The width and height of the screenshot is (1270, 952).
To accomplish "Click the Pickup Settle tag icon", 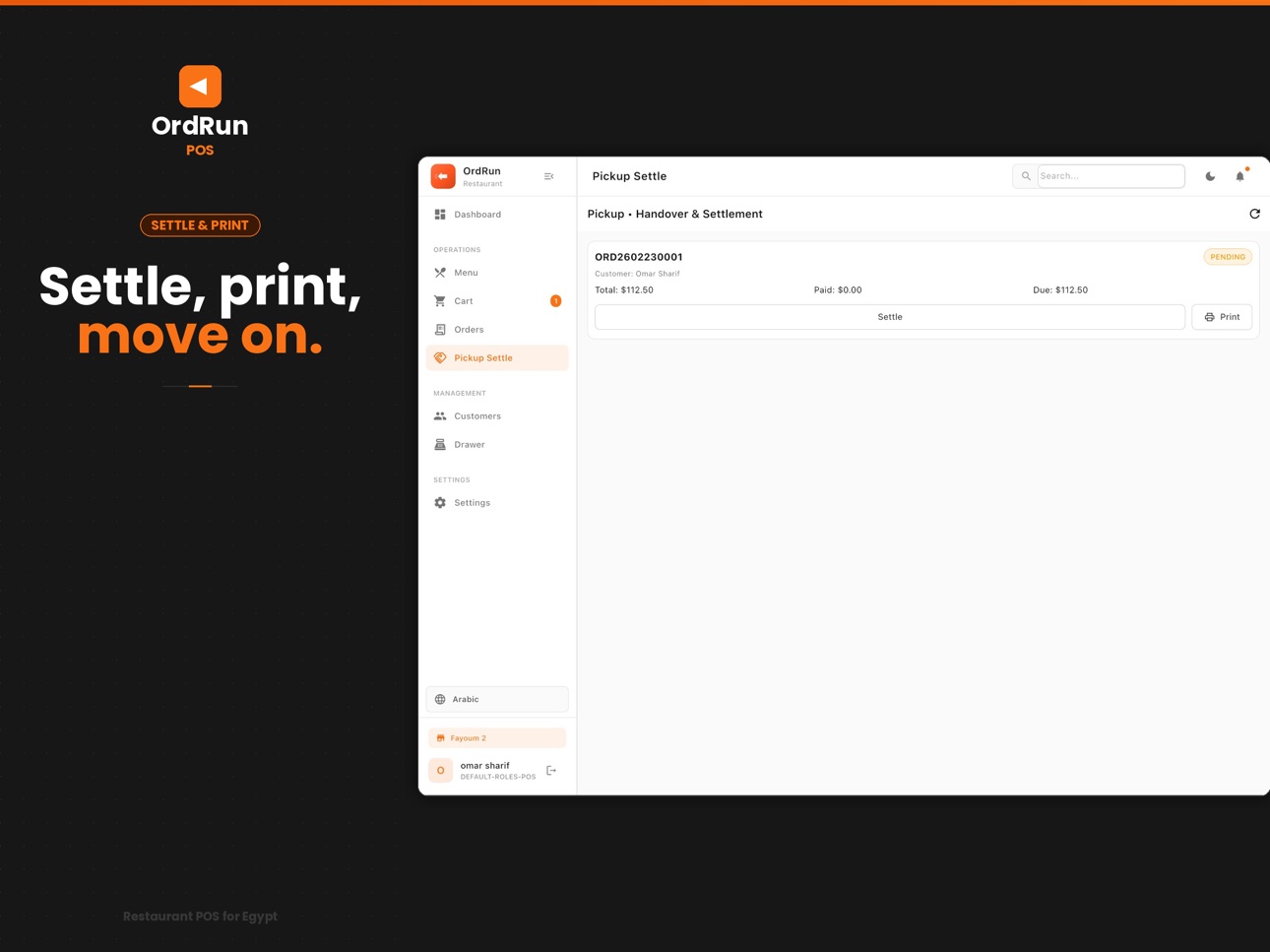I will (x=440, y=358).
